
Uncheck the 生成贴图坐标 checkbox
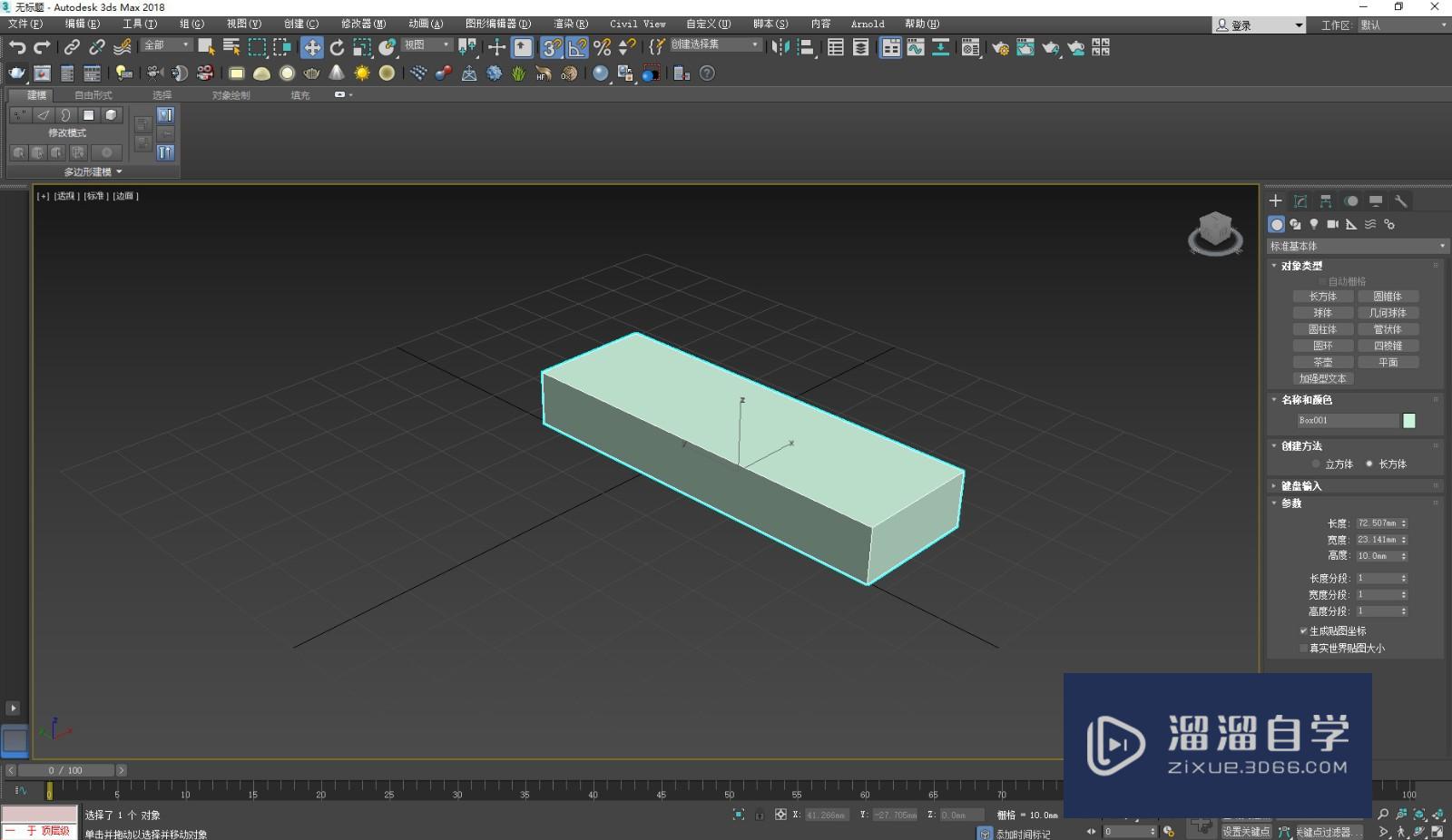pyautogui.click(x=1304, y=631)
